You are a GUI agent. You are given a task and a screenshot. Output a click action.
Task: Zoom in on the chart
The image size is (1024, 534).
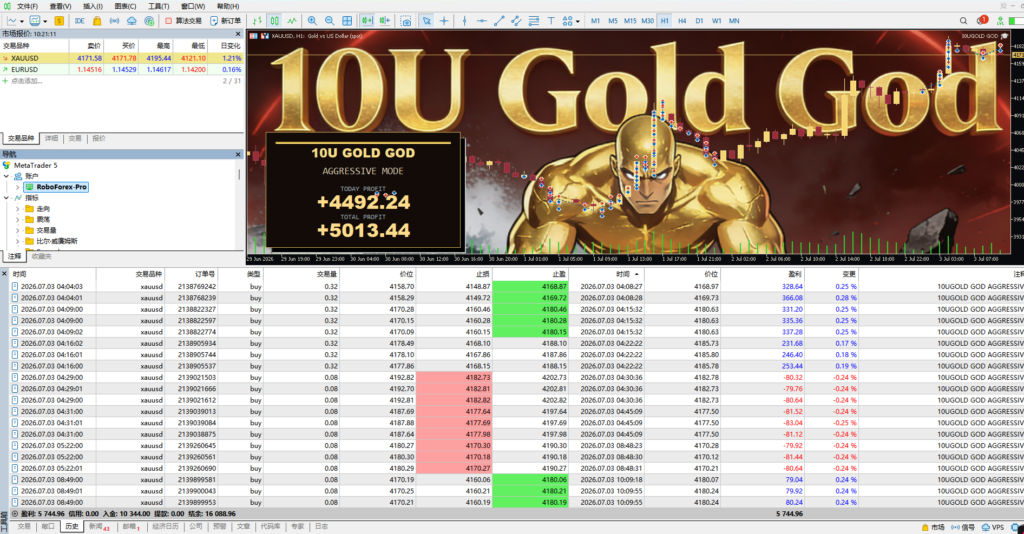(312, 21)
